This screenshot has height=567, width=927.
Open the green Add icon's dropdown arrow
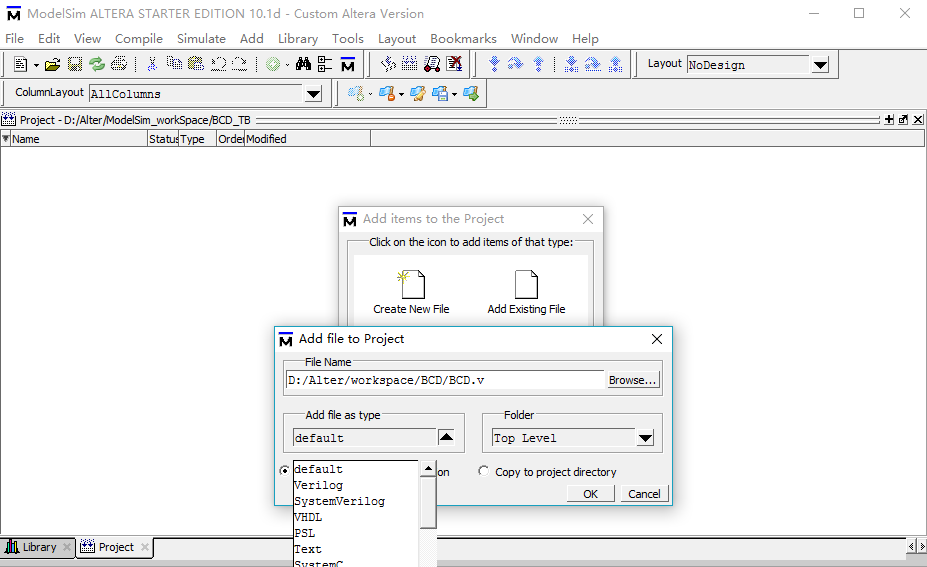287,65
